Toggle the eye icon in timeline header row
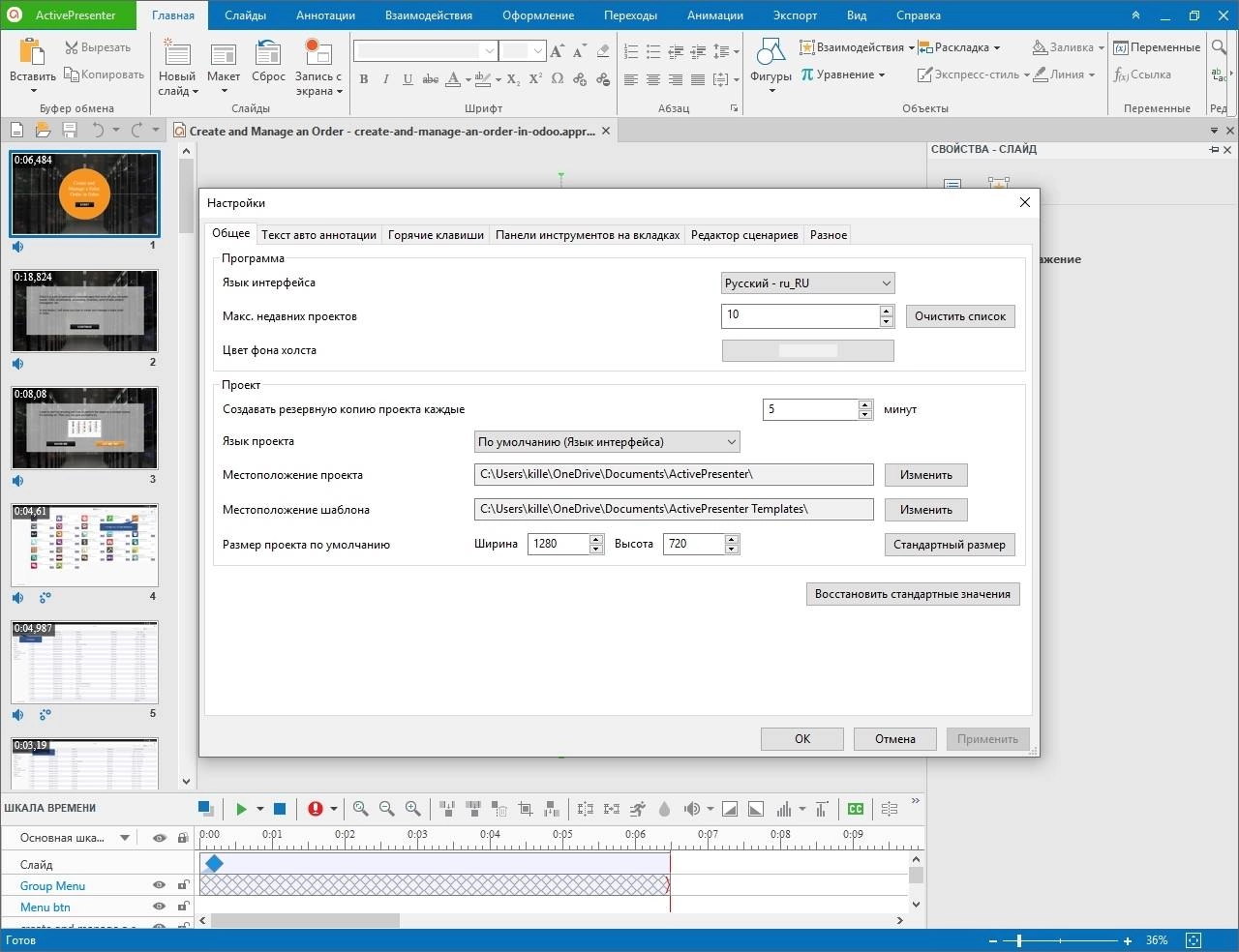Viewport: 1239px width, 952px height. point(159,838)
